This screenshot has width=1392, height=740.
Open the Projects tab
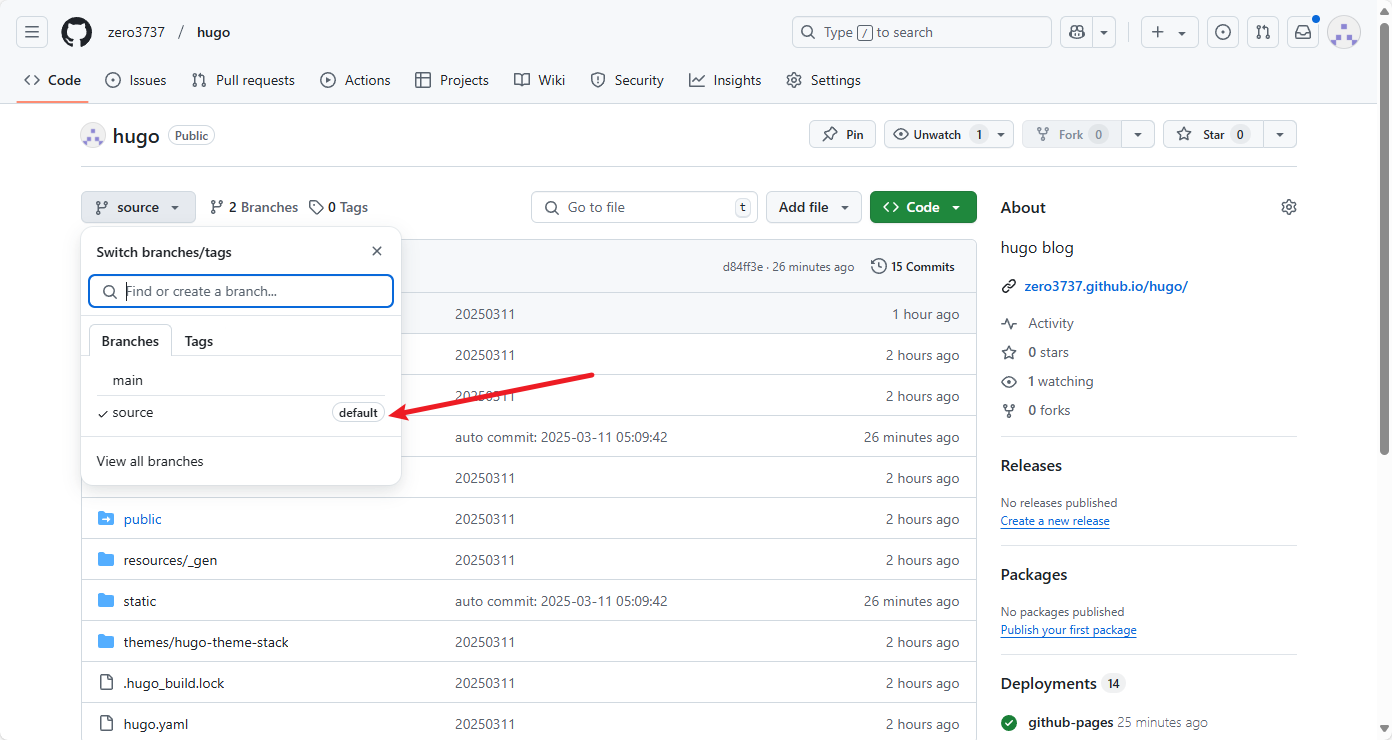tap(452, 80)
